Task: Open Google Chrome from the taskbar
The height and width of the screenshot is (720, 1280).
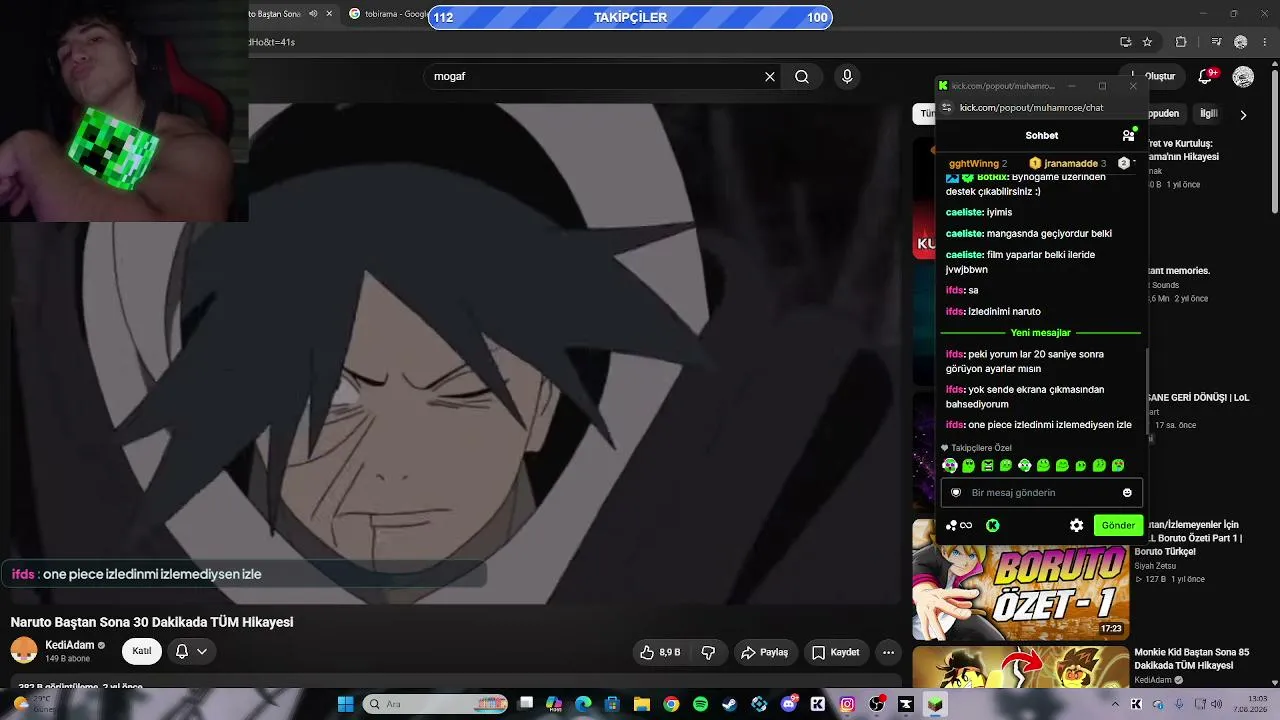Action: click(671, 704)
